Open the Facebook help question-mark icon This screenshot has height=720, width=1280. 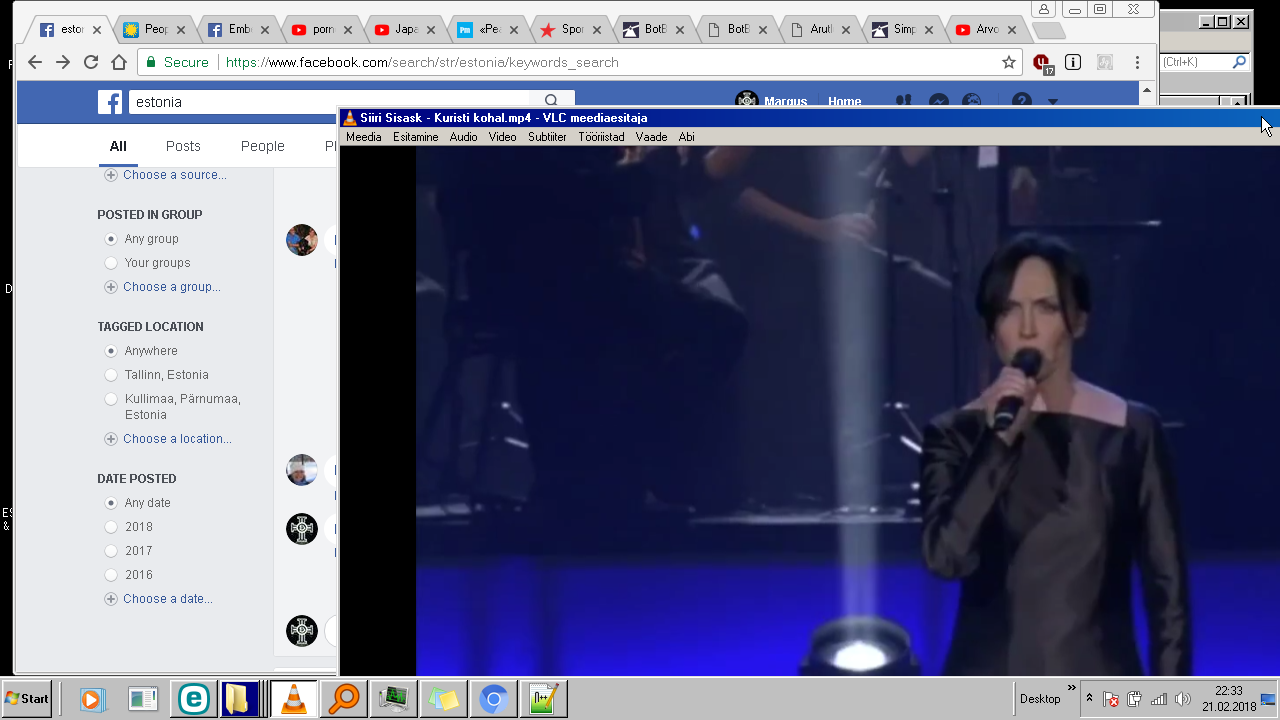tap(1021, 101)
